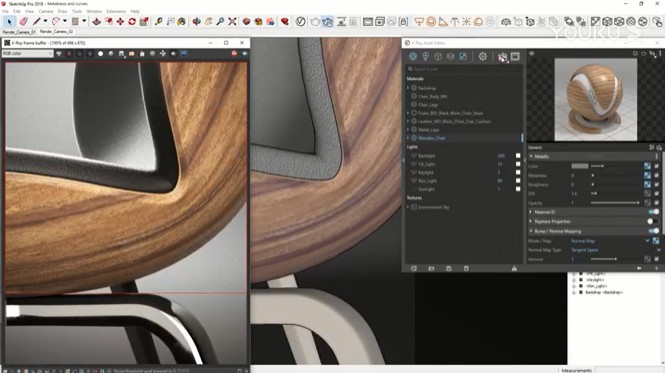Toggle the Backlight light checkbox
This screenshot has height=373, width=665.
tap(518, 156)
